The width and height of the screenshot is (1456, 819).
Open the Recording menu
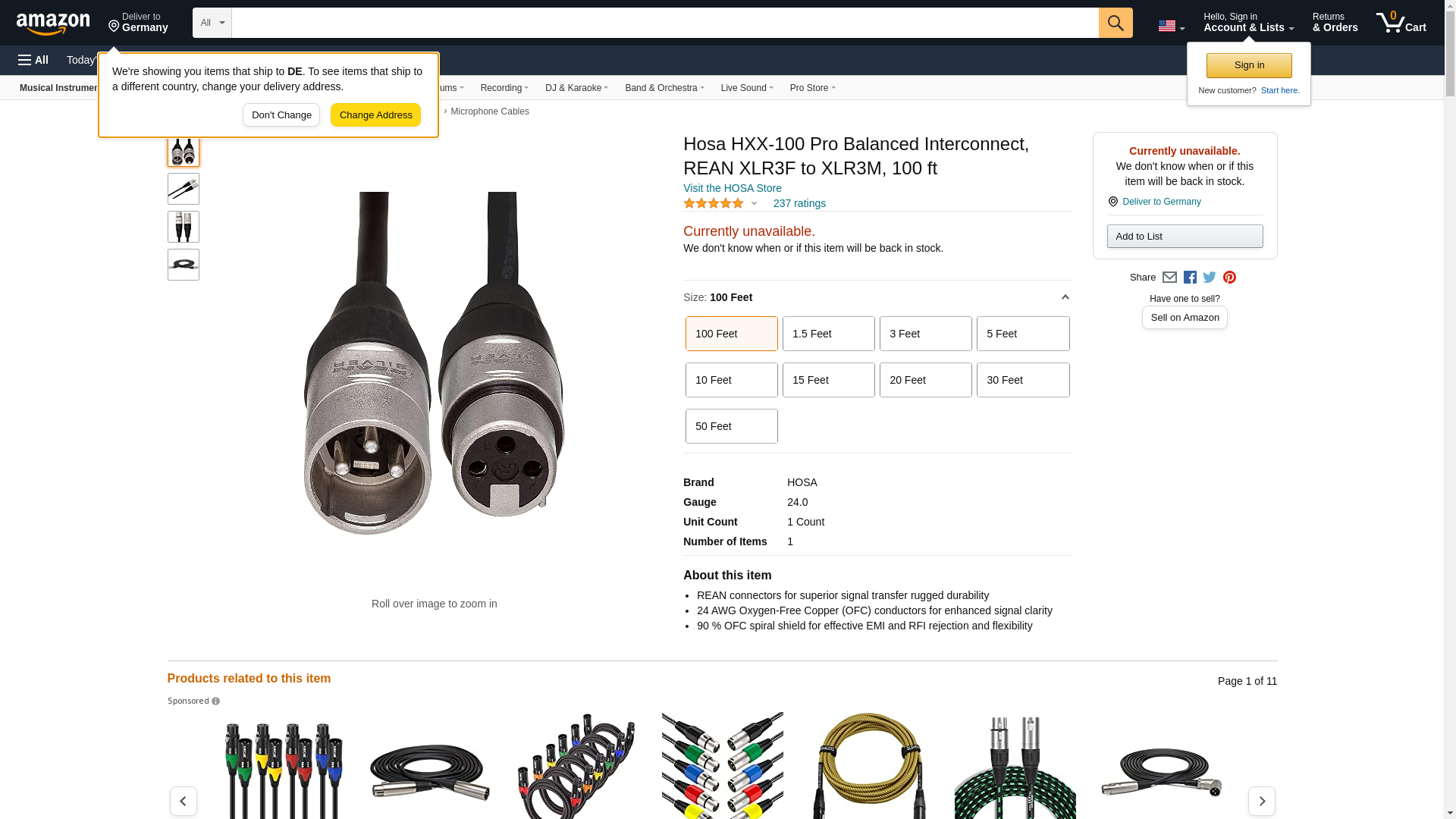pos(504,88)
